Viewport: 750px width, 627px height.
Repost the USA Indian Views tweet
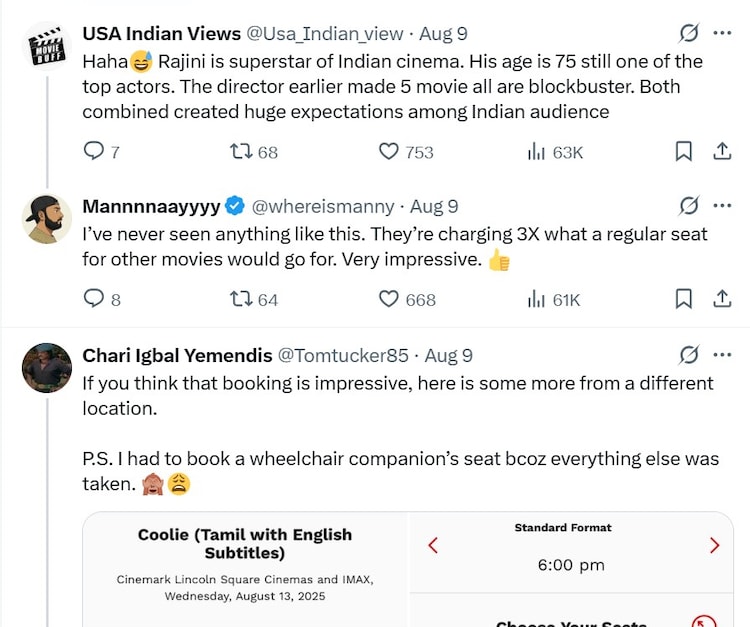[x=241, y=152]
